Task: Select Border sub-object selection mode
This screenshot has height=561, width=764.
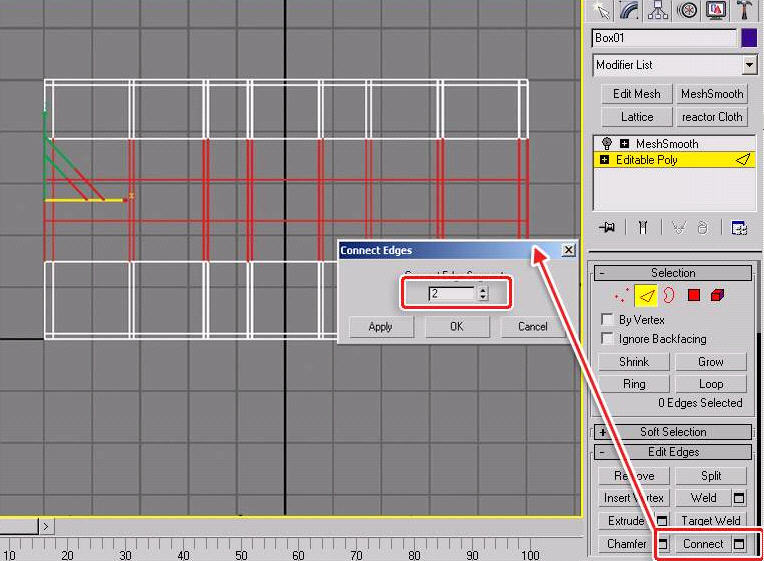Action: (x=668, y=295)
